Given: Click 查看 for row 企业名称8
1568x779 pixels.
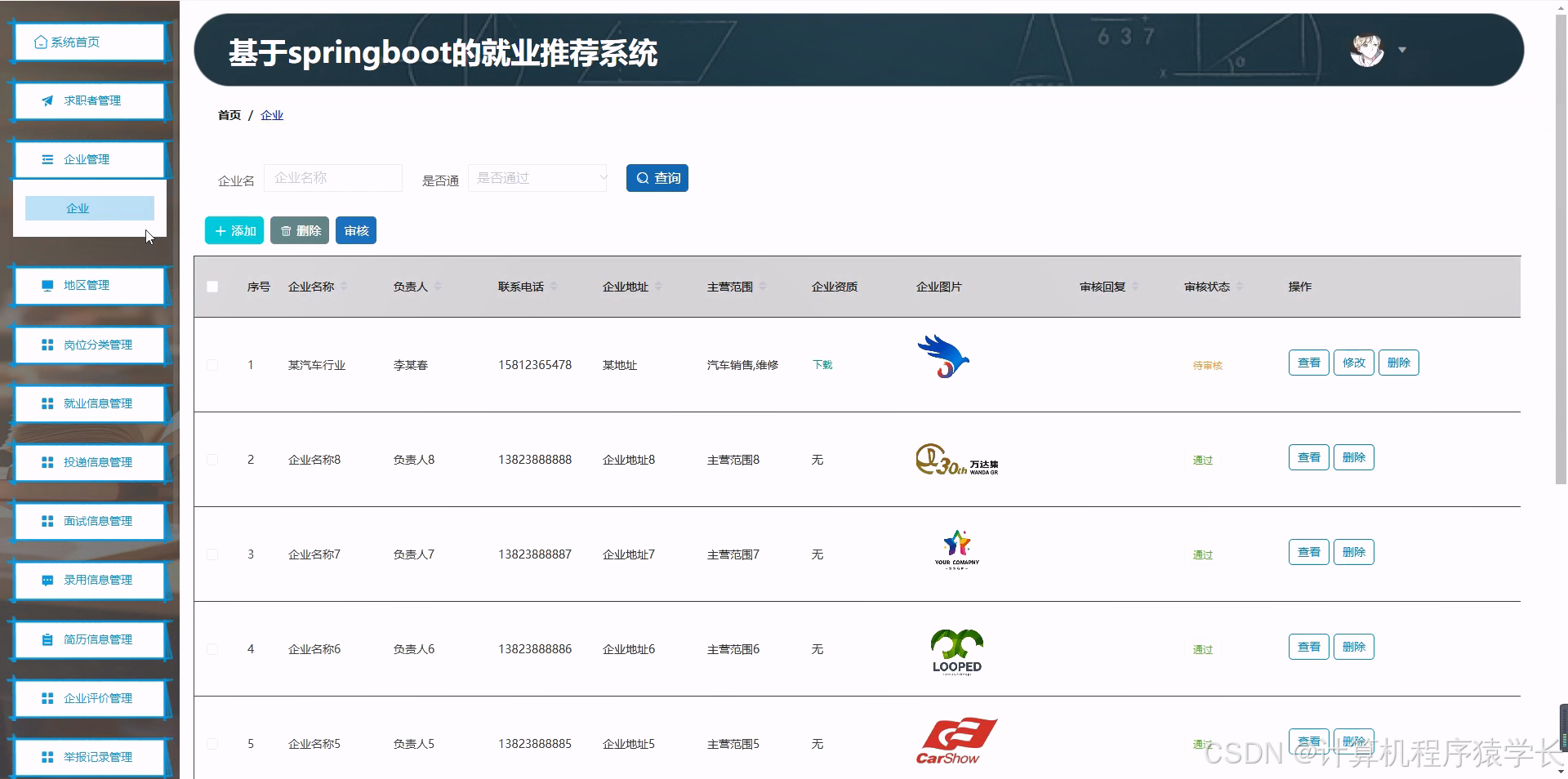Looking at the screenshot, I should pos(1309,457).
